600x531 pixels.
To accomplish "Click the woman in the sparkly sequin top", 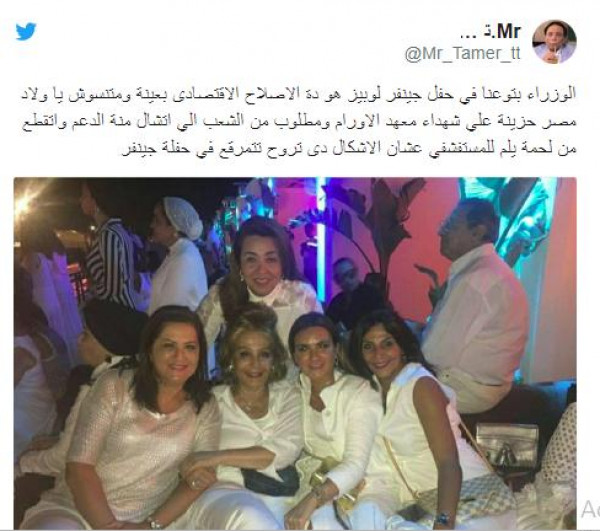I will (145, 417).
